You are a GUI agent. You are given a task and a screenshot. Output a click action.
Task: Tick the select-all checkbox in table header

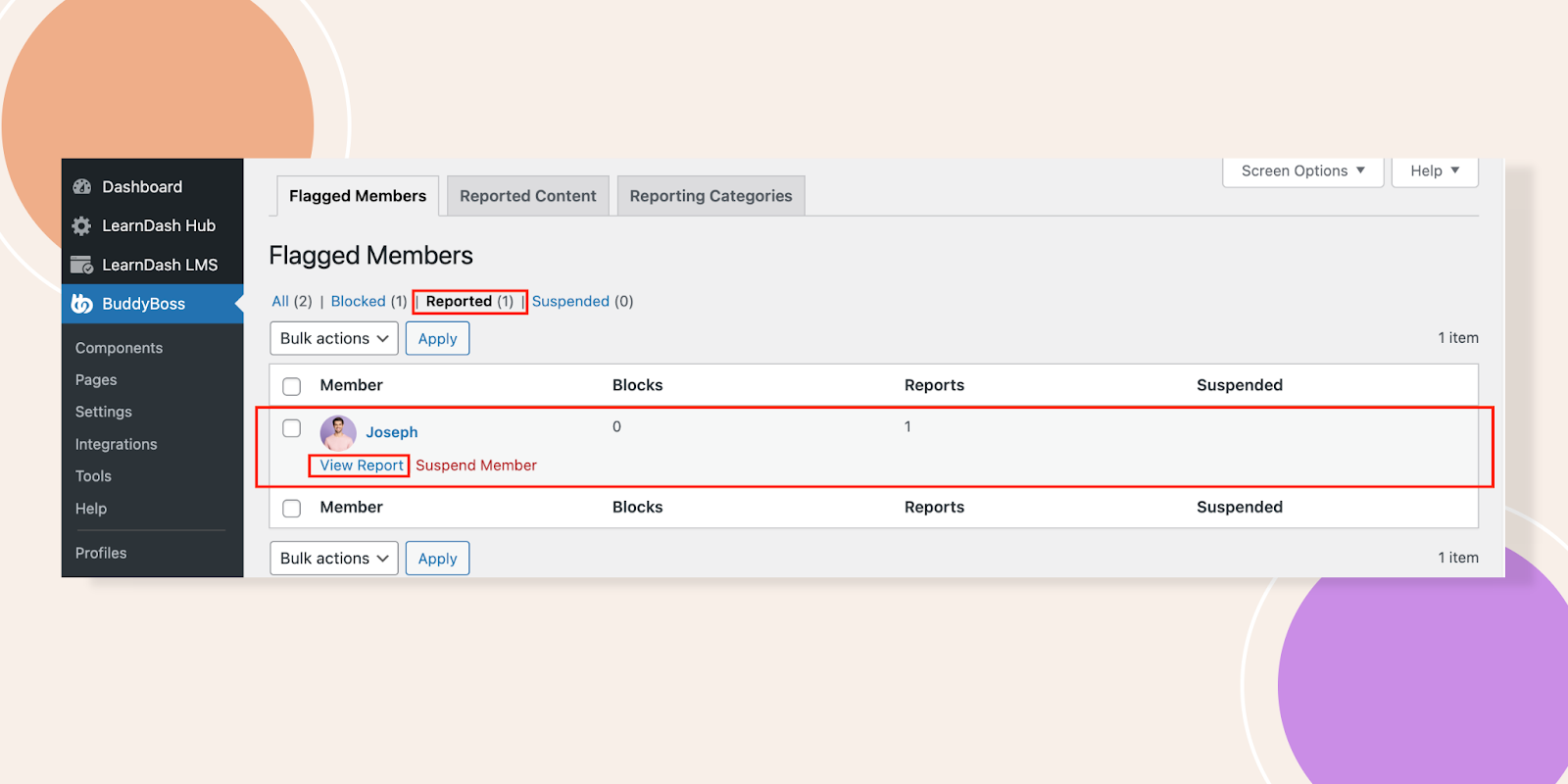click(292, 386)
